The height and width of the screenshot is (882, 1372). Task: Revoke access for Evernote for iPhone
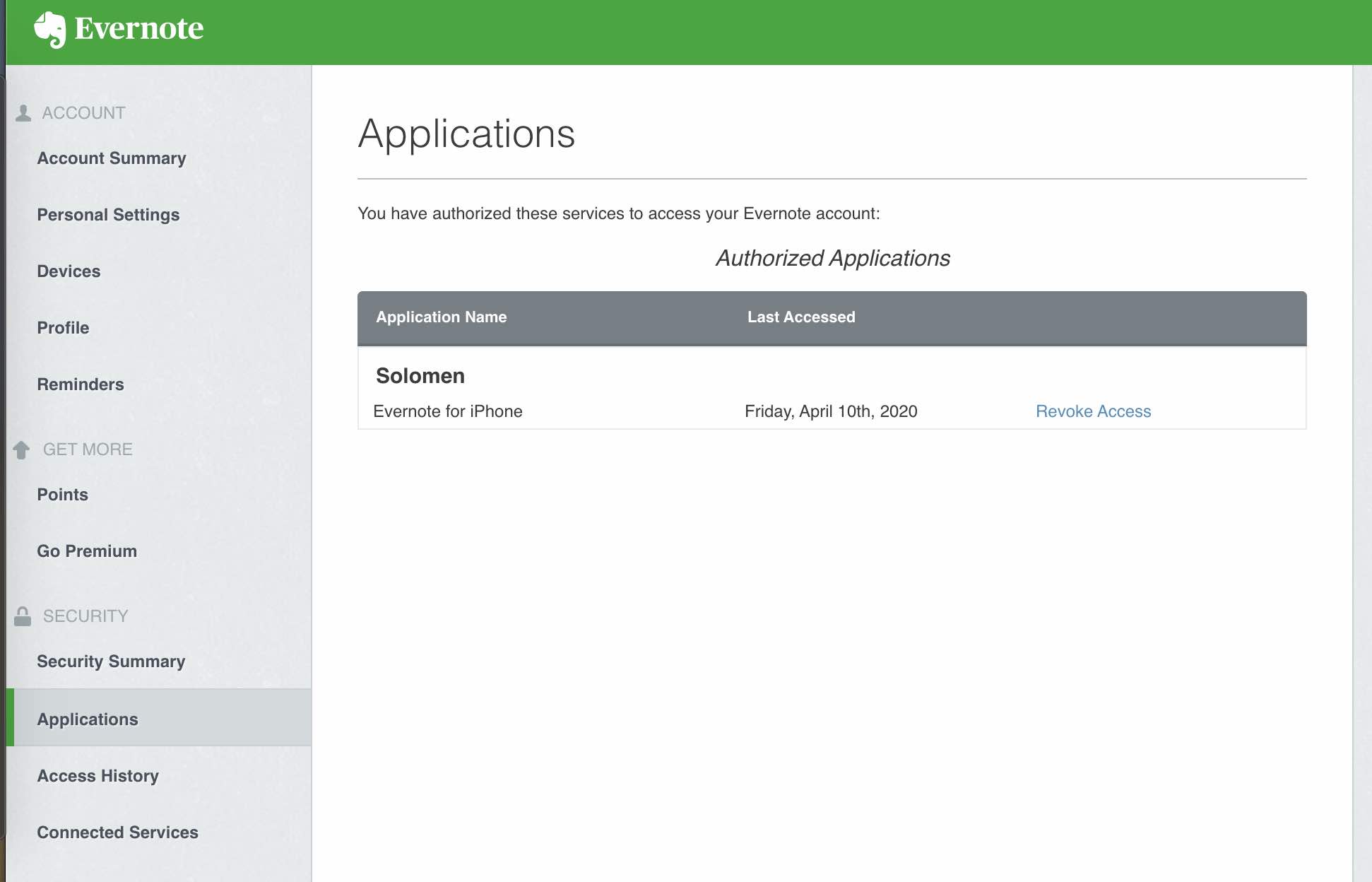(1094, 410)
